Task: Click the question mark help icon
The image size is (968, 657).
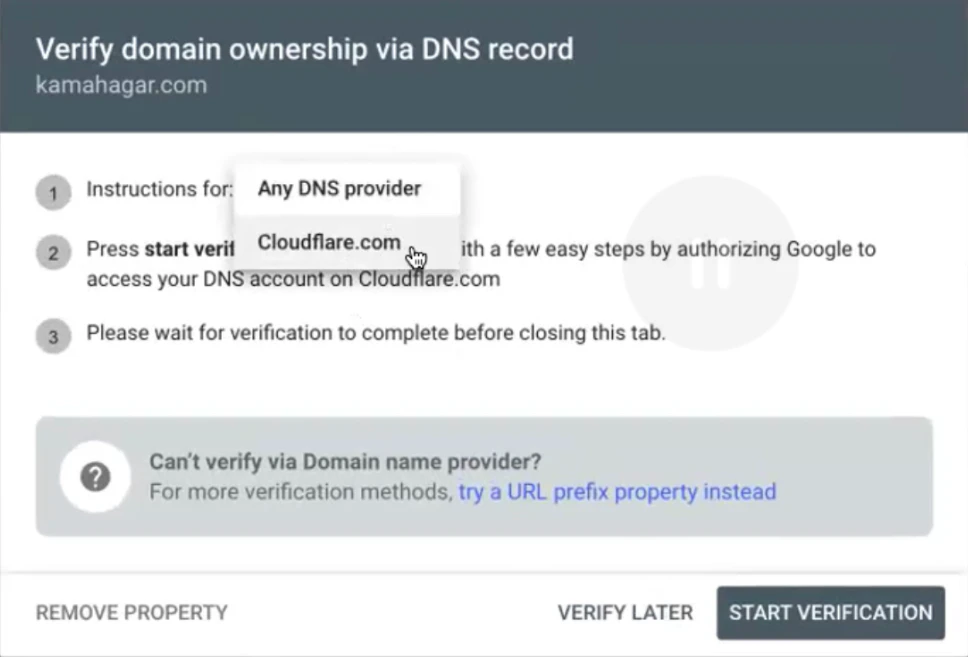Action: [x=95, y=477]
